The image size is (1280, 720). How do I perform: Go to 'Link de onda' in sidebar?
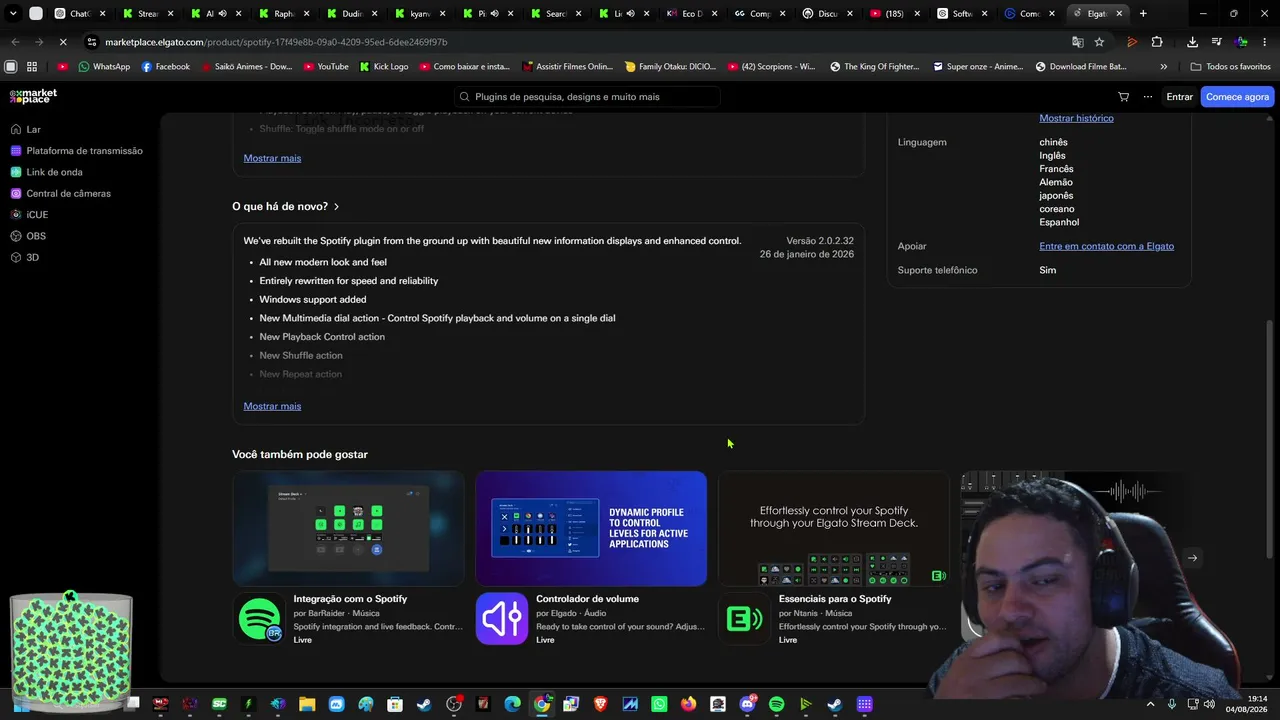click(x=46, y=172)
